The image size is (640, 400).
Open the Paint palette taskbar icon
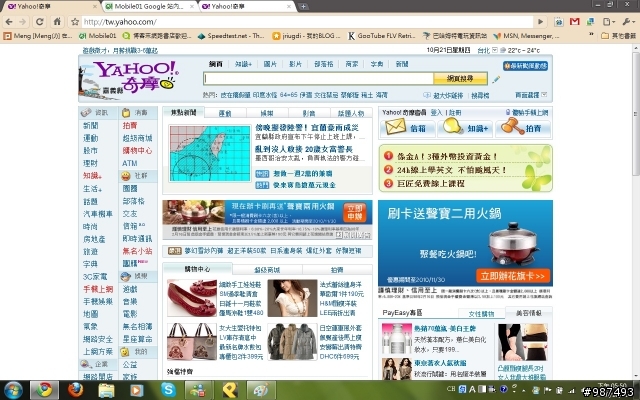click(x=261, y=390)
